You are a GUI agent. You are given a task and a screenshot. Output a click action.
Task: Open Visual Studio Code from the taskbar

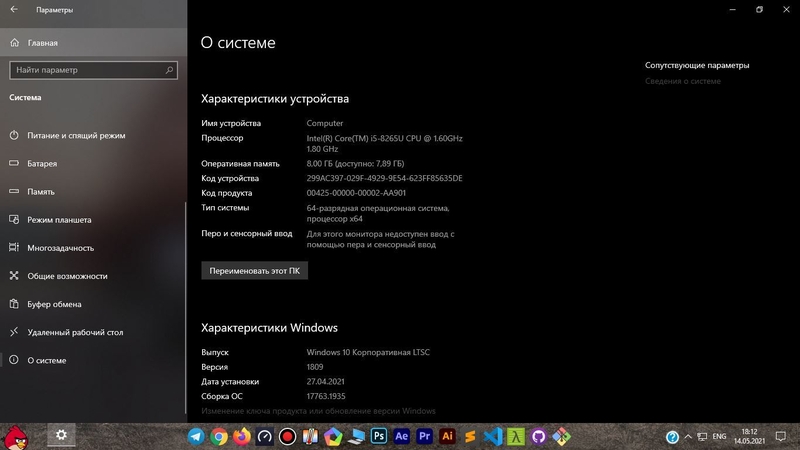[493, 436]
